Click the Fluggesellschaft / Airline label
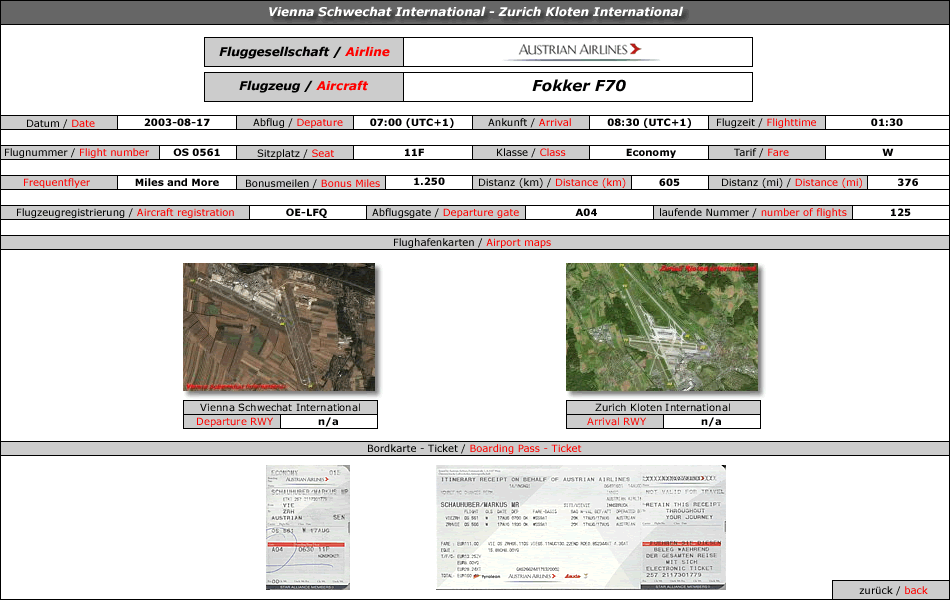The width and height of the screenshot is (950, 600). pyautogui.click(x=304, y=52)
